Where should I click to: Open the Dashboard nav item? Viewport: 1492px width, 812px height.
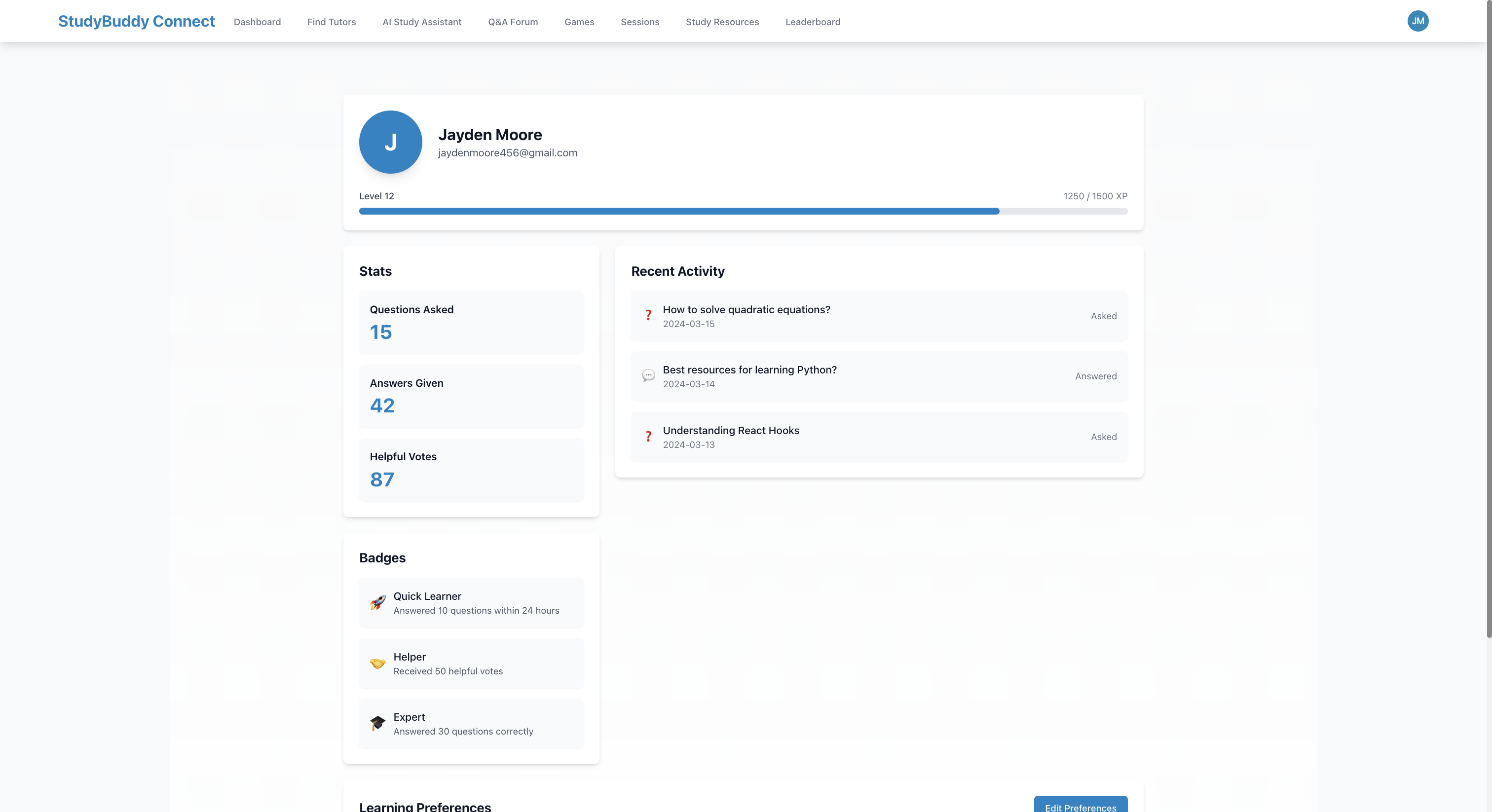pyautogui.click(x=257, y=22)
